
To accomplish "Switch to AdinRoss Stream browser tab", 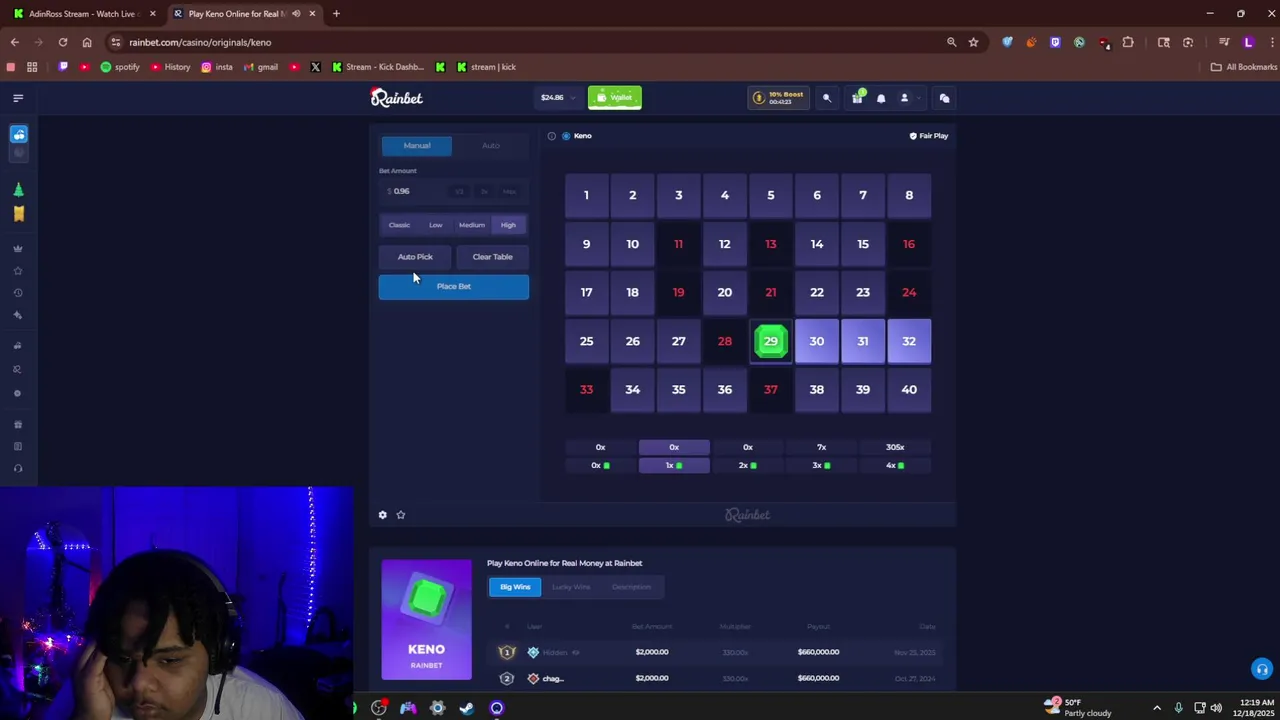I will 82,14.
